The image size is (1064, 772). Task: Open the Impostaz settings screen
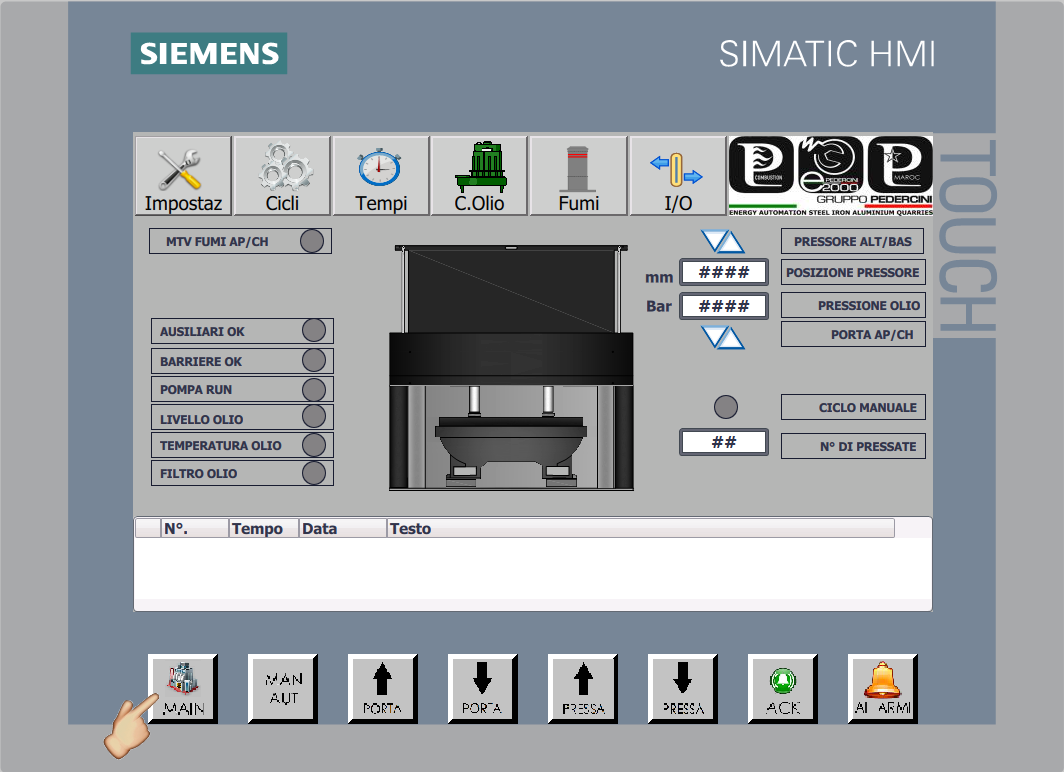point(183,176)
